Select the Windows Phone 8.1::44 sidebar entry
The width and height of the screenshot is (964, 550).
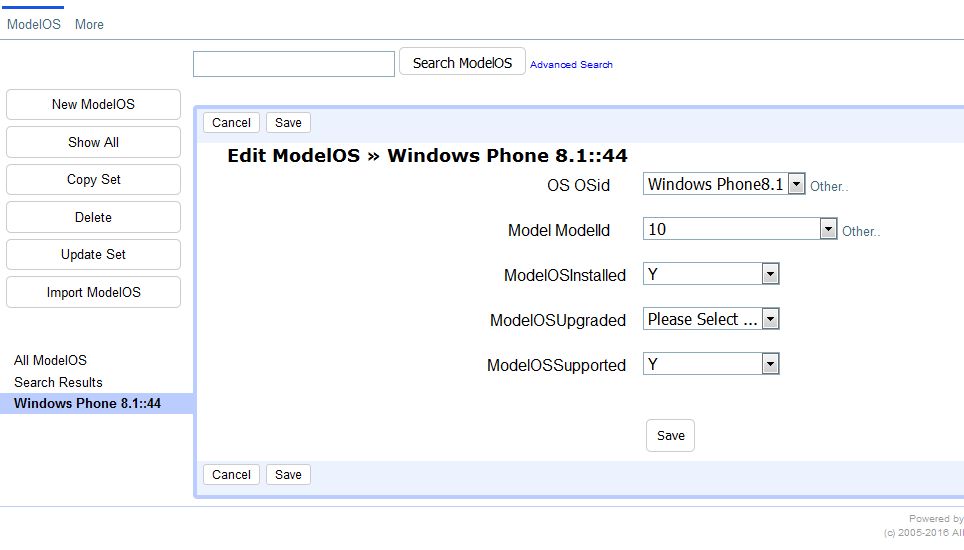[x=97, y=403]
